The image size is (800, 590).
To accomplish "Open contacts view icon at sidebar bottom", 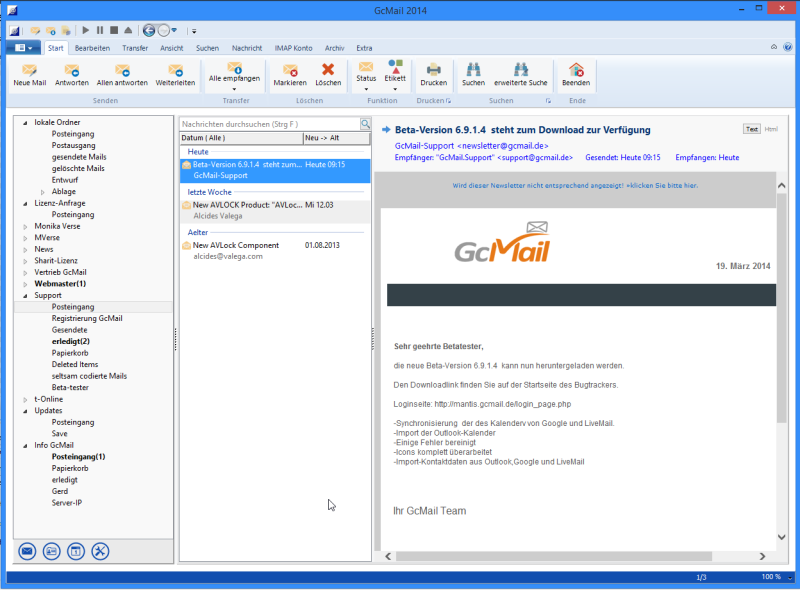I will (x=52, y=551).
